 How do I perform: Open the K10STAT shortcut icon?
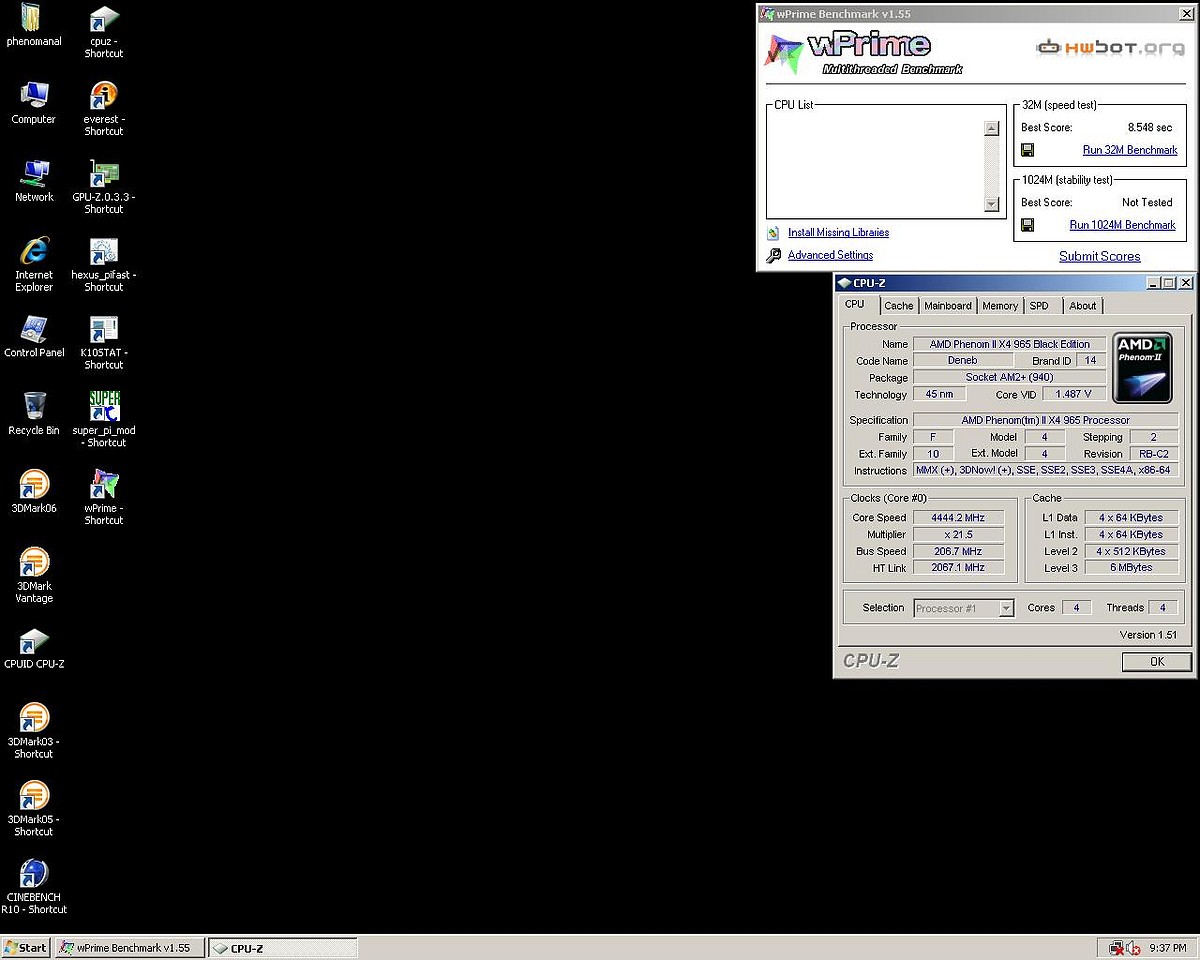pyautogui.click(x=104, y=331)
